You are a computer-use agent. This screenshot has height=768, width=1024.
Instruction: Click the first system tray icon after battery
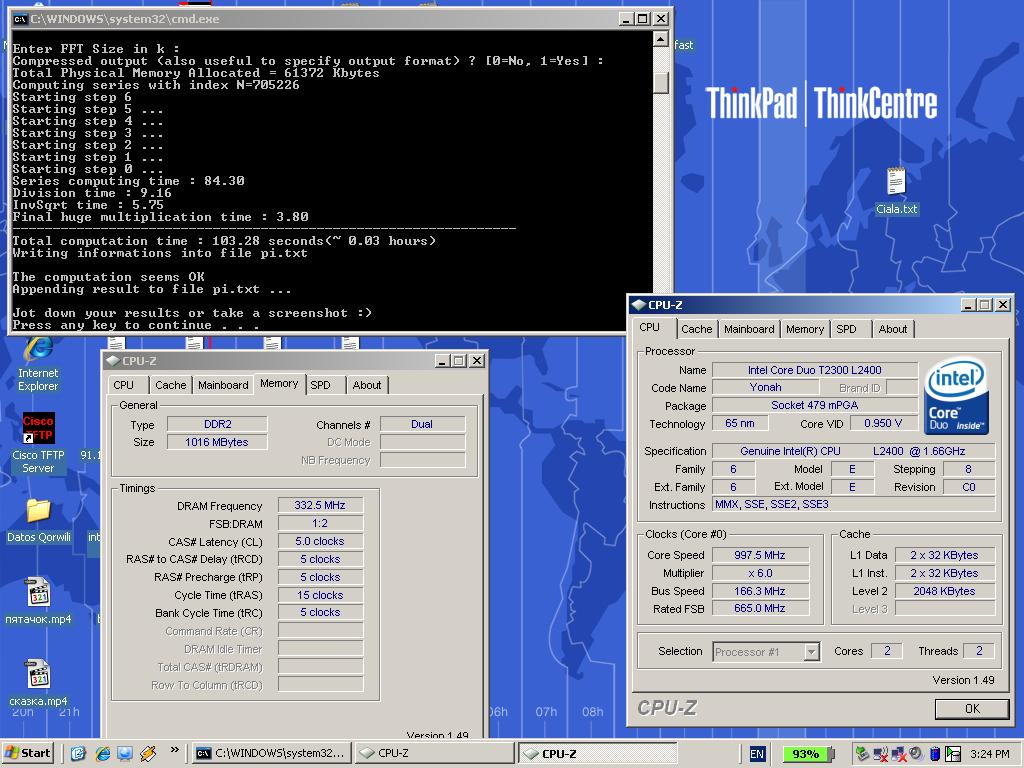(x=863, y=754)
